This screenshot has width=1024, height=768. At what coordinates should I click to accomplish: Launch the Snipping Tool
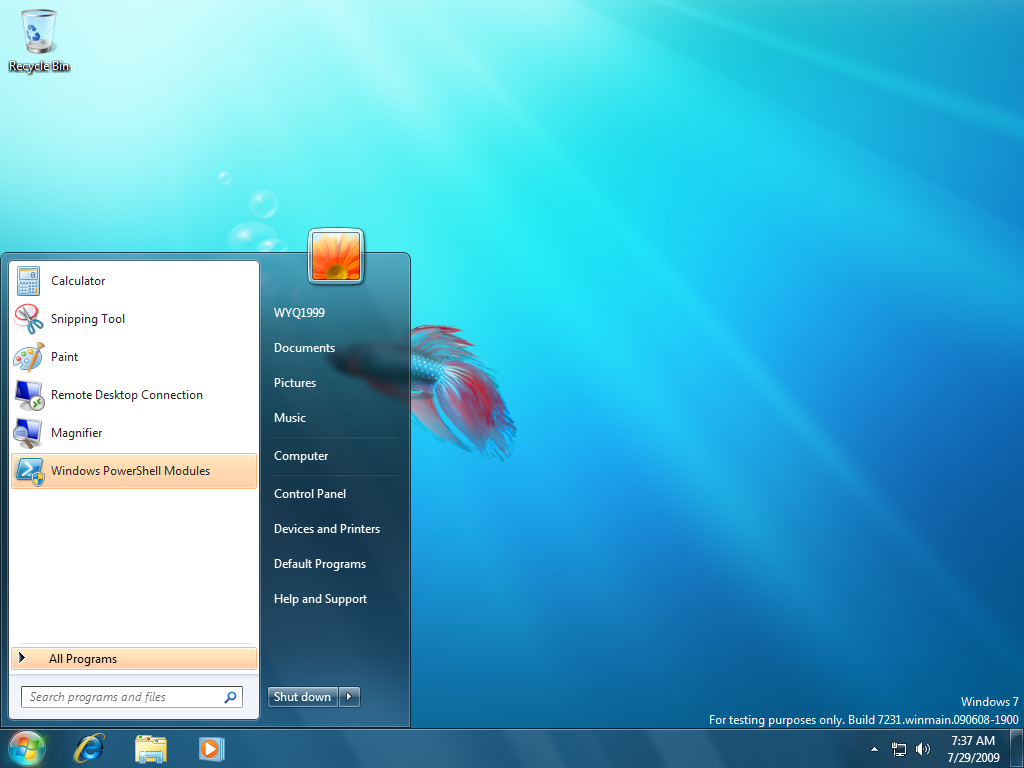[x=88, y=319]
